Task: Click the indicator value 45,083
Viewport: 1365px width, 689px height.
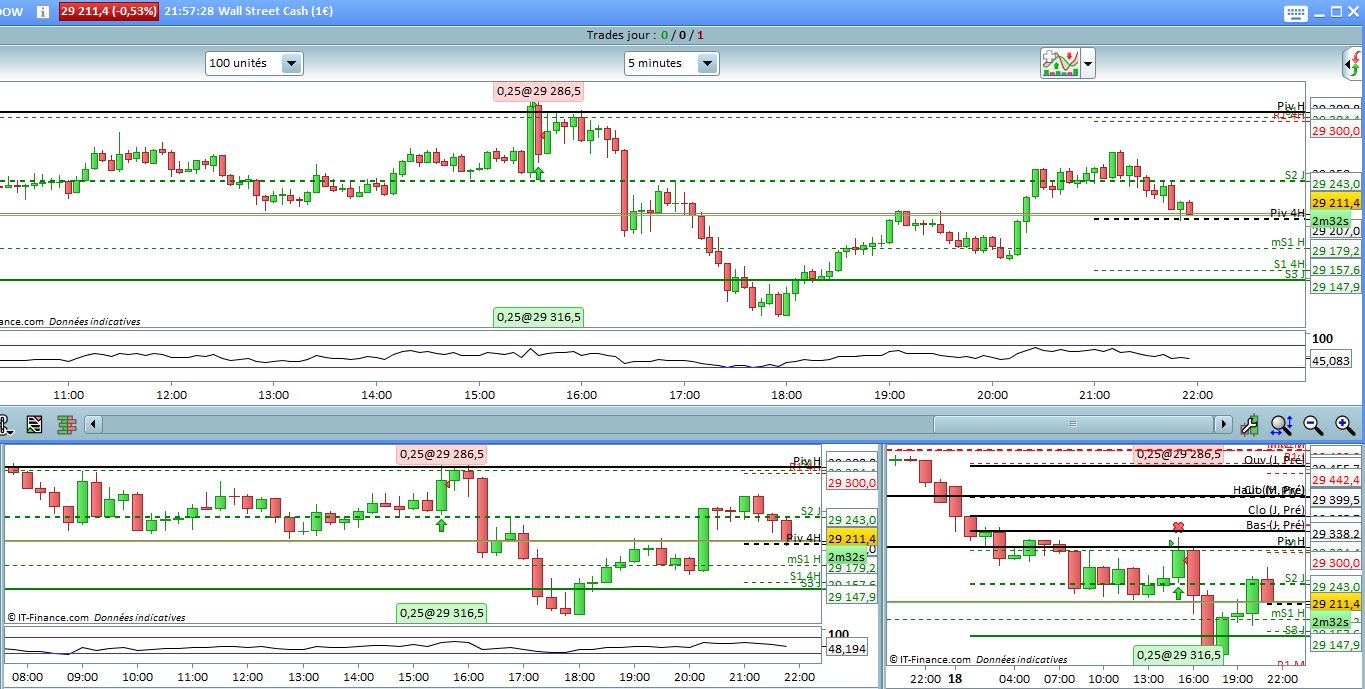Action: click(1331, 360)
